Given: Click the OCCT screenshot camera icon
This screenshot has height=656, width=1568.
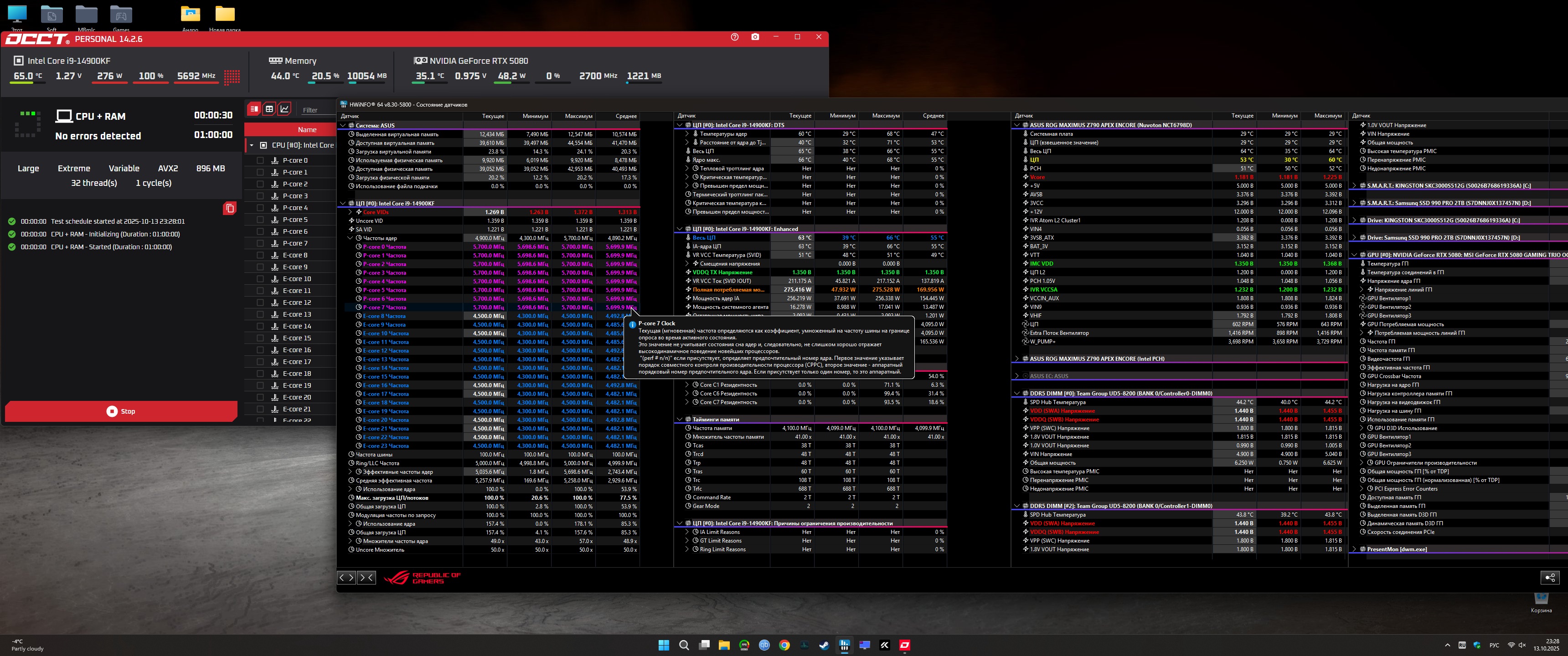Looking at the screenshot, I should pyautogui.click(x=755, y=37).
